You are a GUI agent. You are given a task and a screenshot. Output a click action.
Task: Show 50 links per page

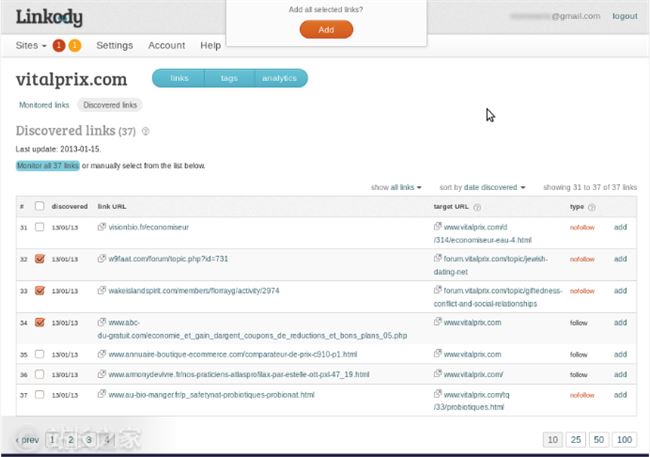[599, 440]
